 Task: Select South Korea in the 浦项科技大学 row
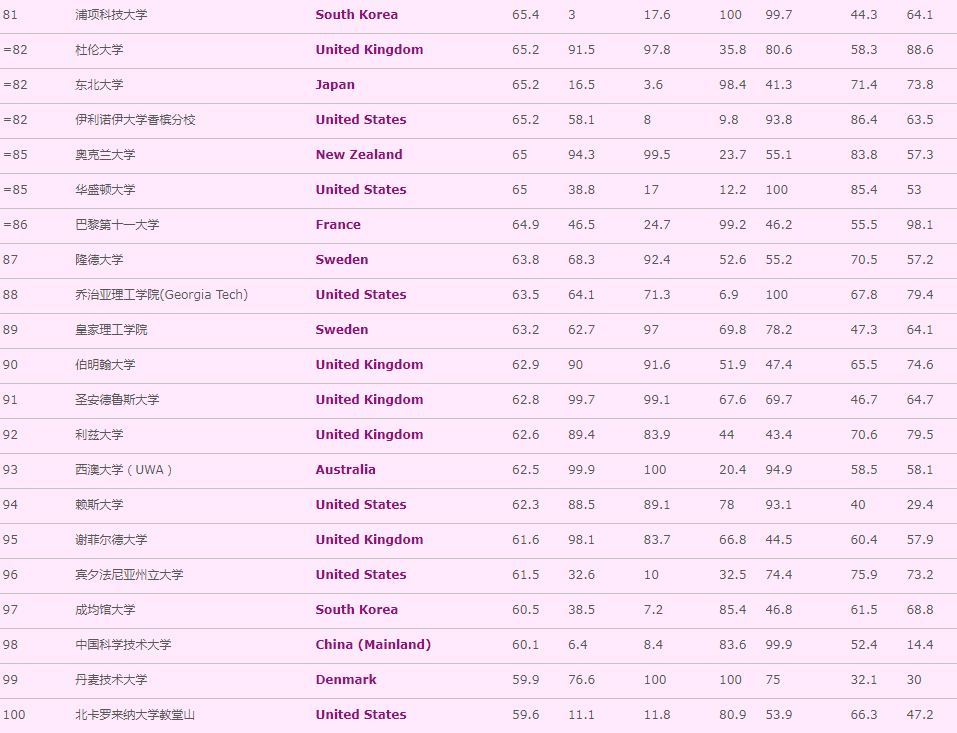(356, 15)
